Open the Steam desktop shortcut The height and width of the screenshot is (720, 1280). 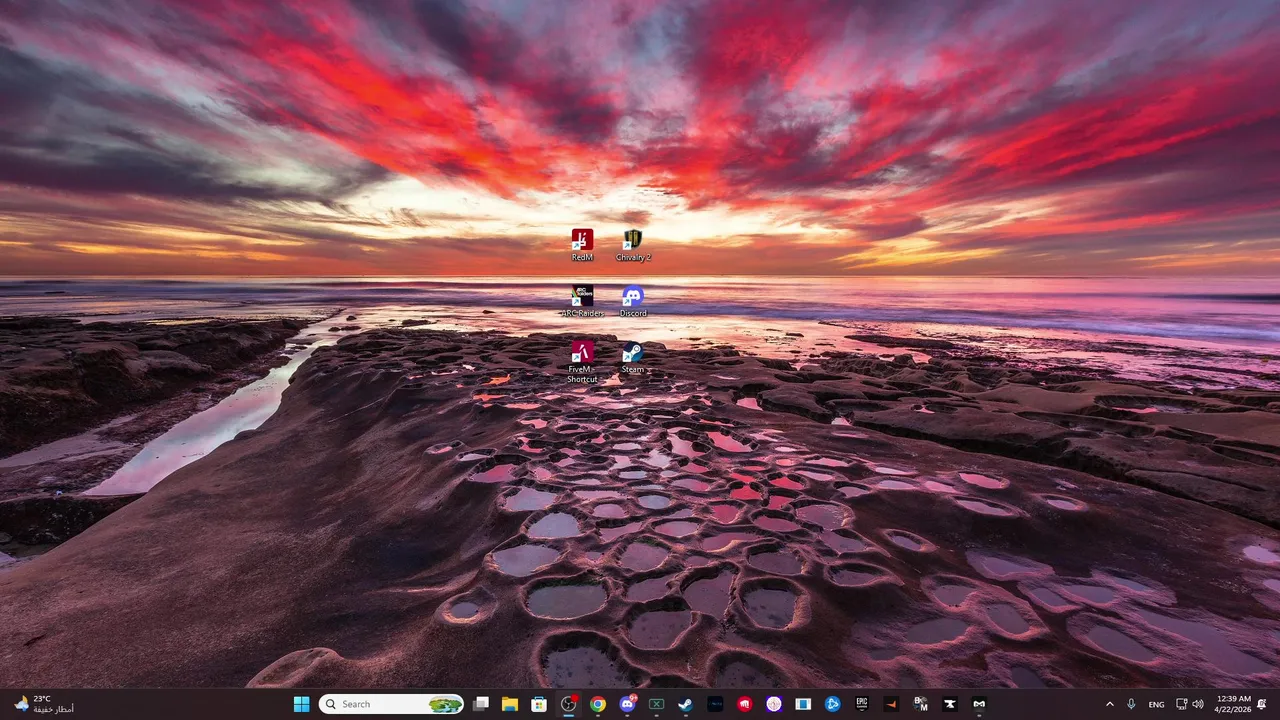click(x=633, y=357)
